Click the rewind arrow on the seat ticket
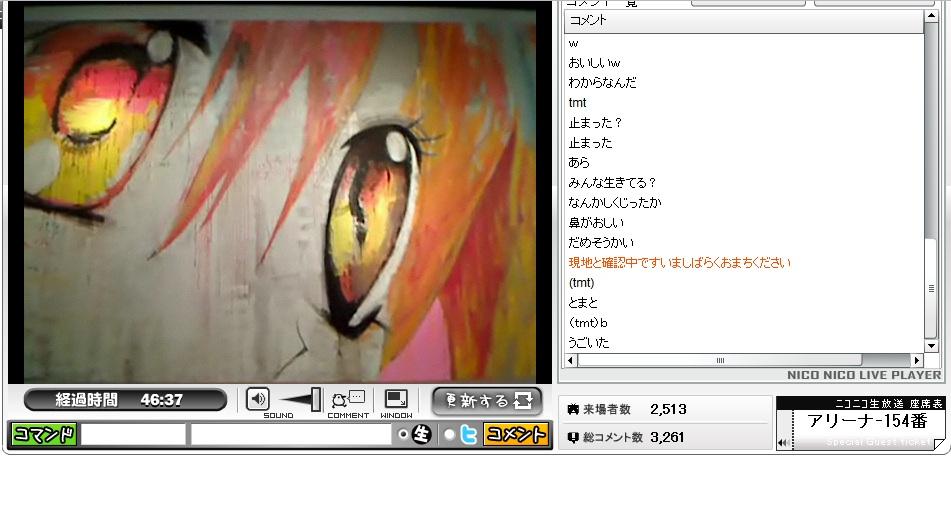The width and height of the screenshot is (951, 520). click(783, 443)
